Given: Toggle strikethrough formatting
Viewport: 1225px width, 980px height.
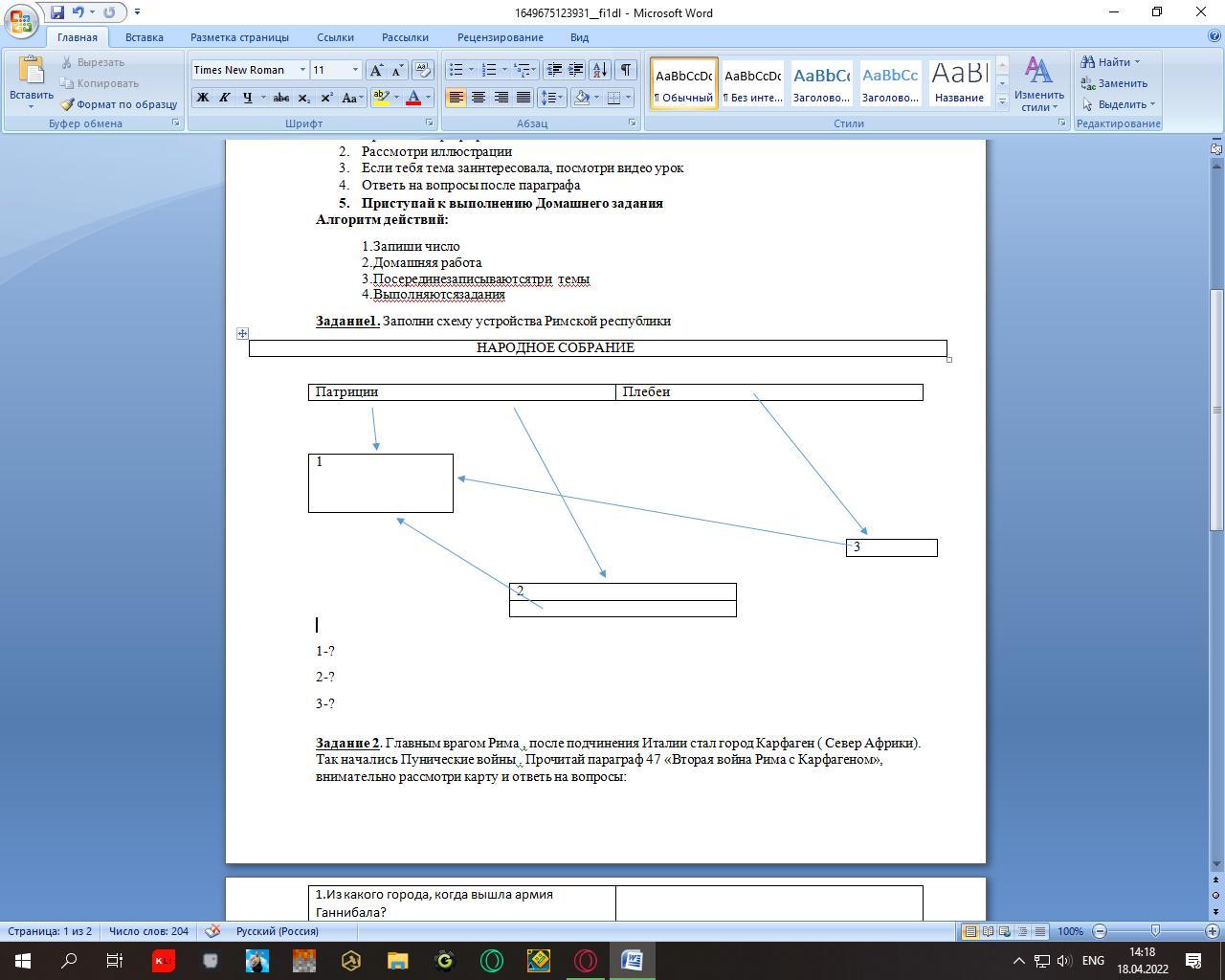Looking at the screenshot, I should pyautogui.click(x=281, y=98).
